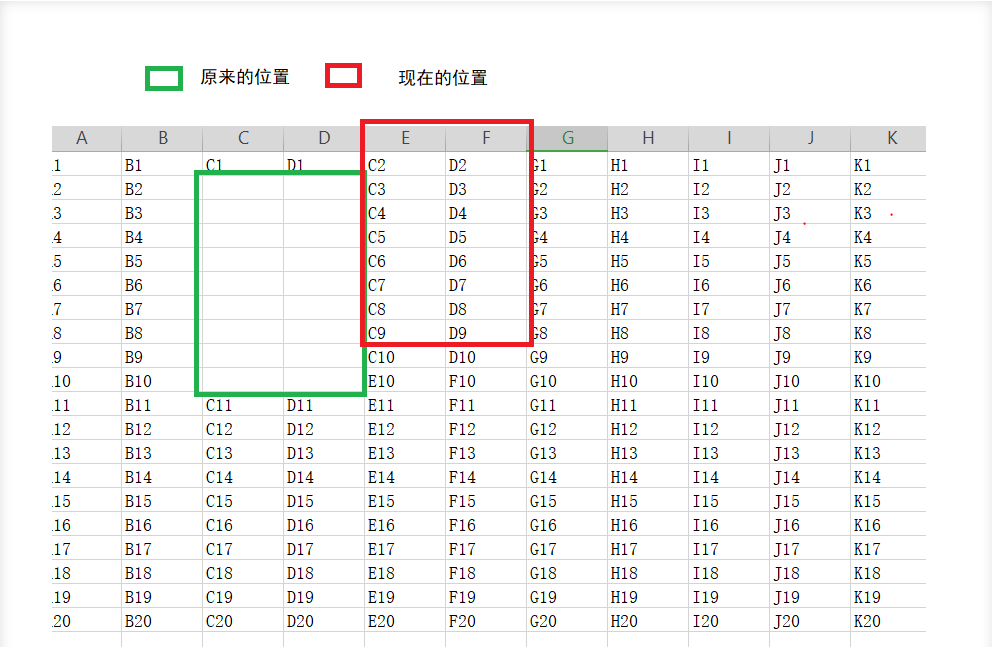Click cell containing H8
The height and width of the screenshot is (647, 992).
(648, 333)
